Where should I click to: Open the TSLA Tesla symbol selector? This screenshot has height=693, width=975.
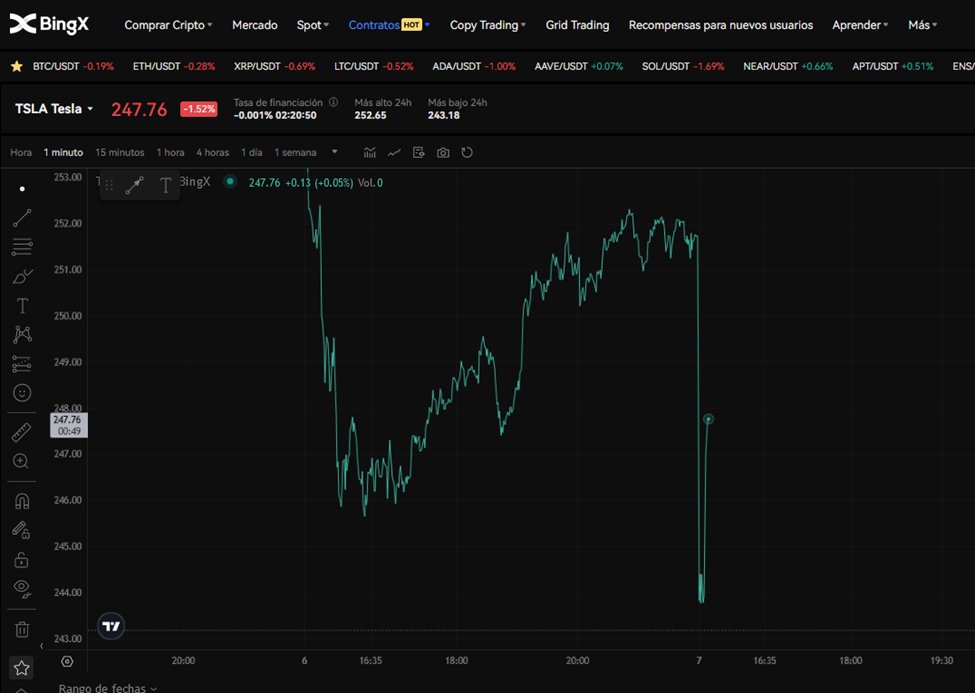[54, 109]
